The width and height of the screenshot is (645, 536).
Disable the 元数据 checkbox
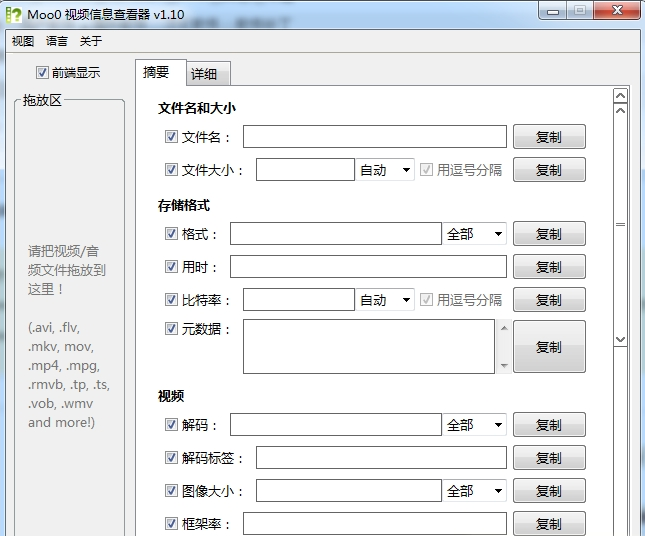(171, 329)
